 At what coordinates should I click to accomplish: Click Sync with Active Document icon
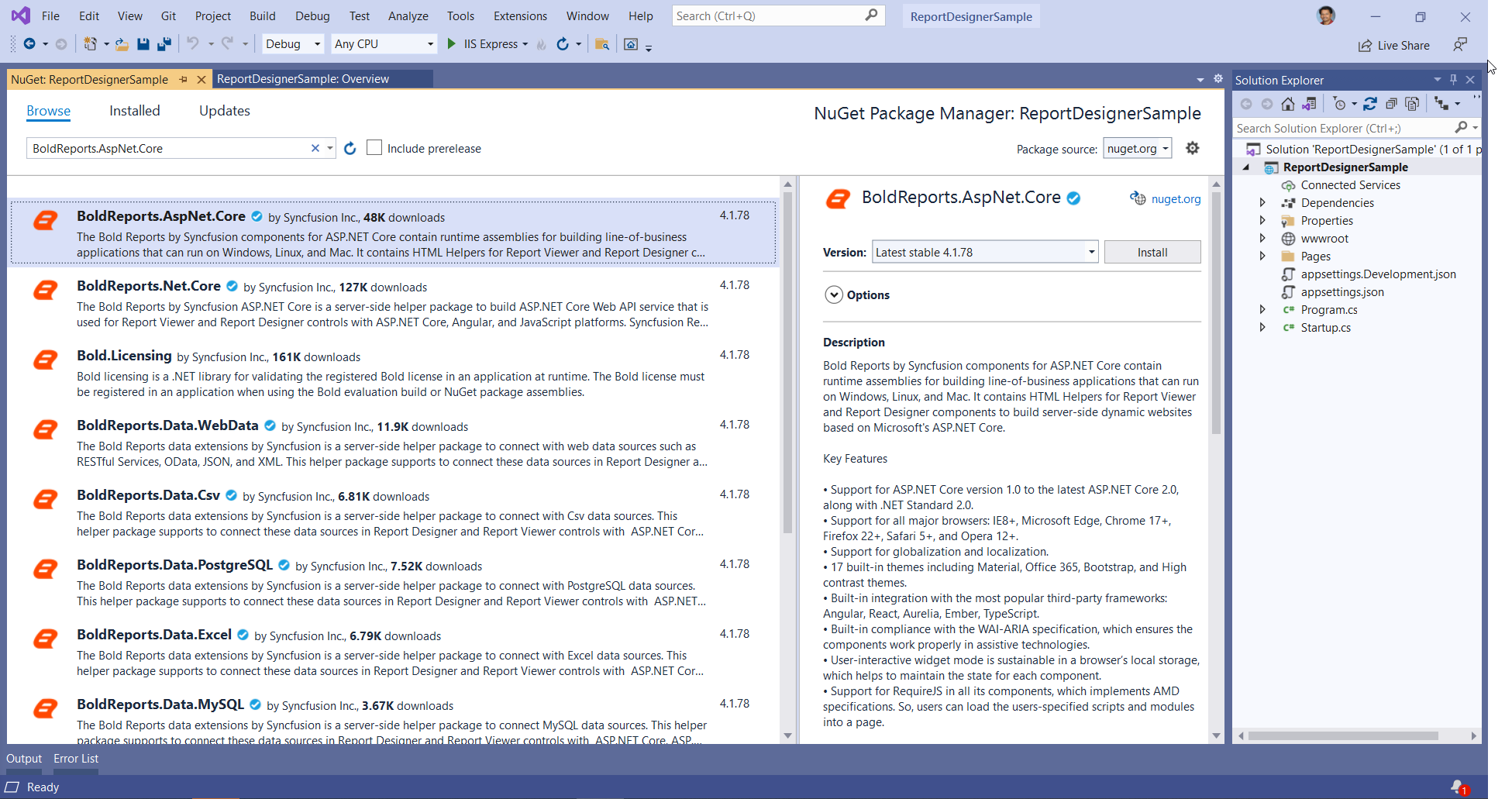(x=1370, y=104)
